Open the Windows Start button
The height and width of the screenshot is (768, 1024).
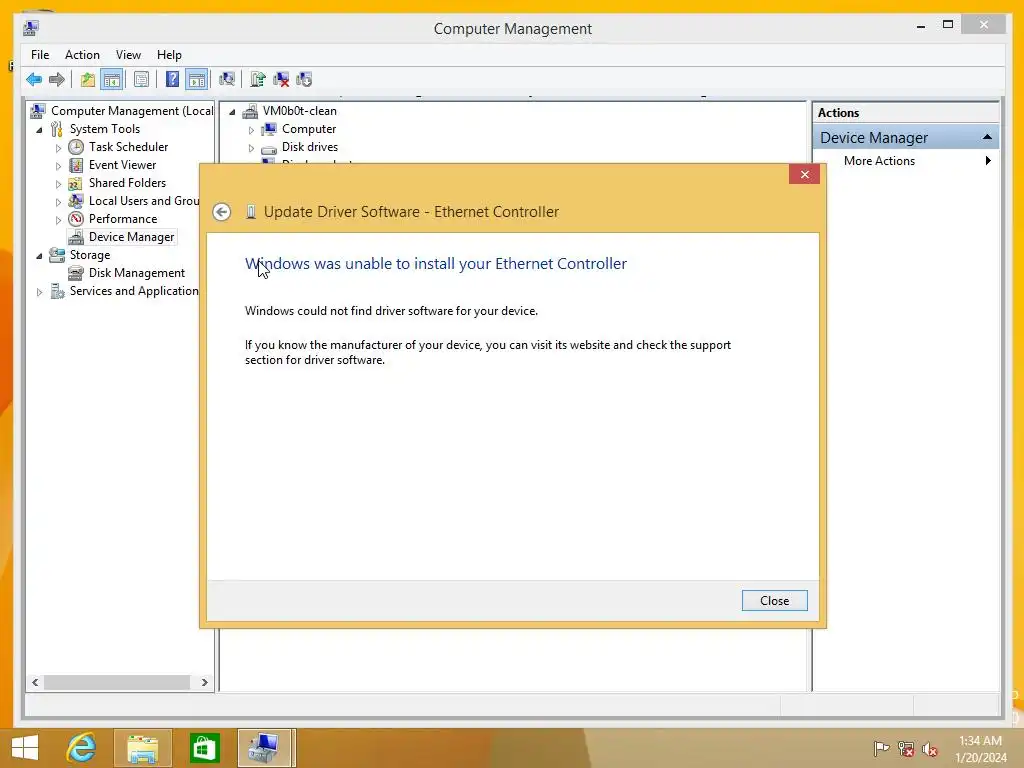pos(25,748)
